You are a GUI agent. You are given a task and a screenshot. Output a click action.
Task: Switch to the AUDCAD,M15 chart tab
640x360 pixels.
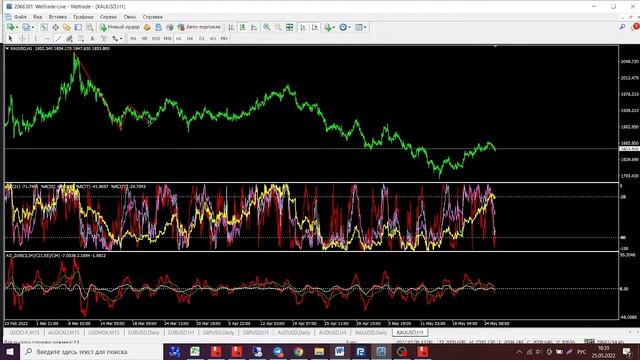coord(64,333)
